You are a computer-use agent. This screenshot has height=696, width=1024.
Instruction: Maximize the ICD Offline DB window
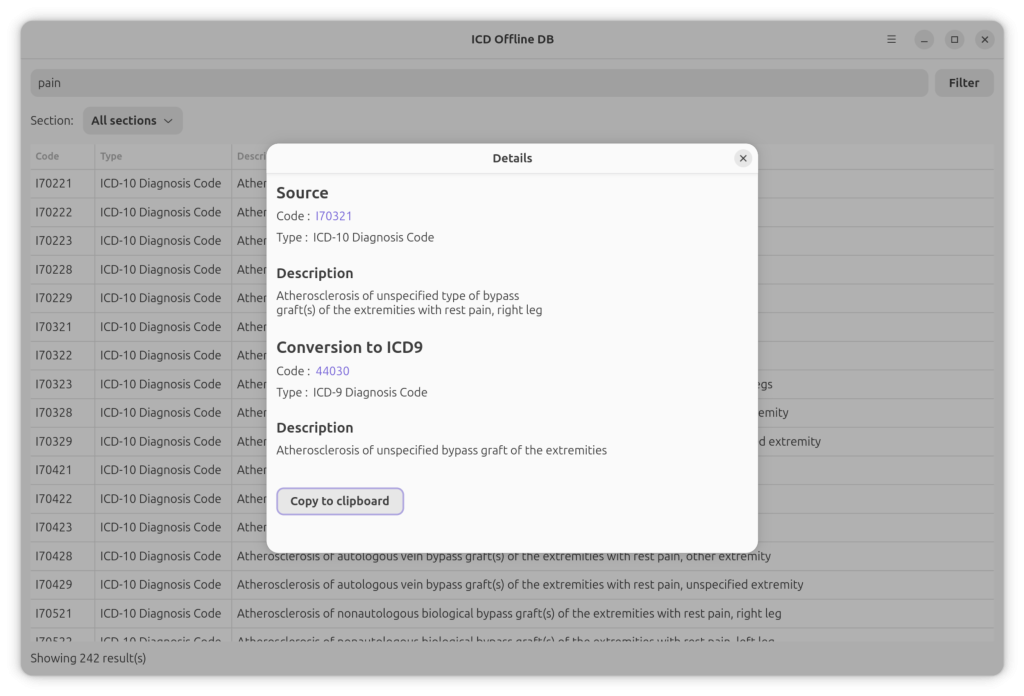pos(954,40)
